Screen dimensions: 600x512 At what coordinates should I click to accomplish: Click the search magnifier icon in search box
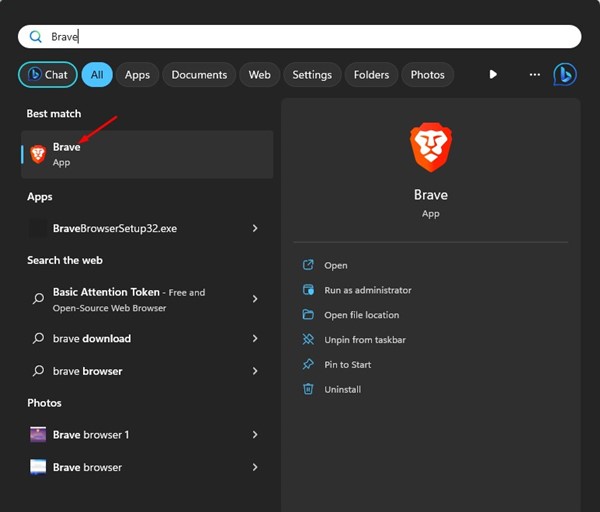point(36,37)
